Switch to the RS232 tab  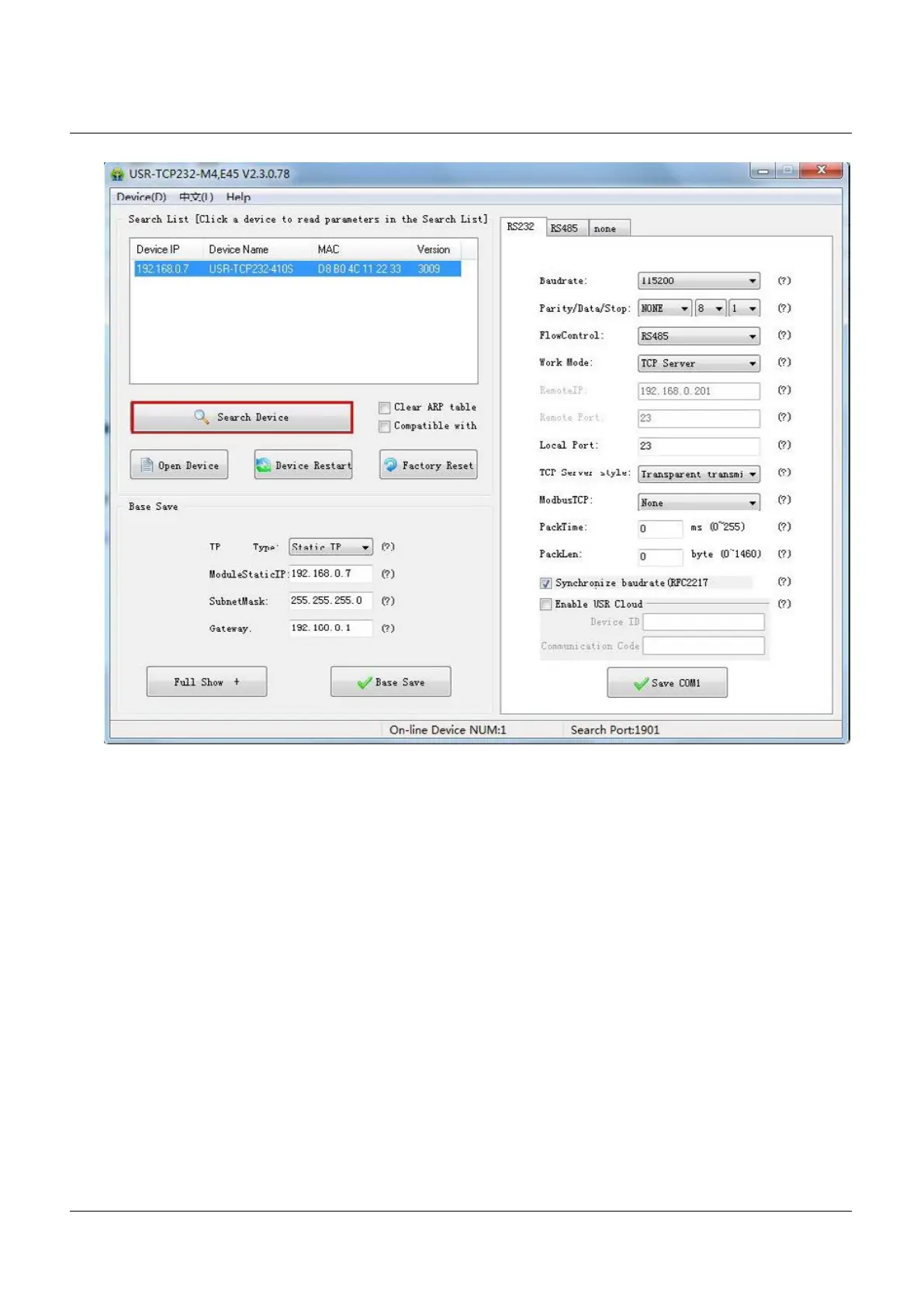point(521,227)
